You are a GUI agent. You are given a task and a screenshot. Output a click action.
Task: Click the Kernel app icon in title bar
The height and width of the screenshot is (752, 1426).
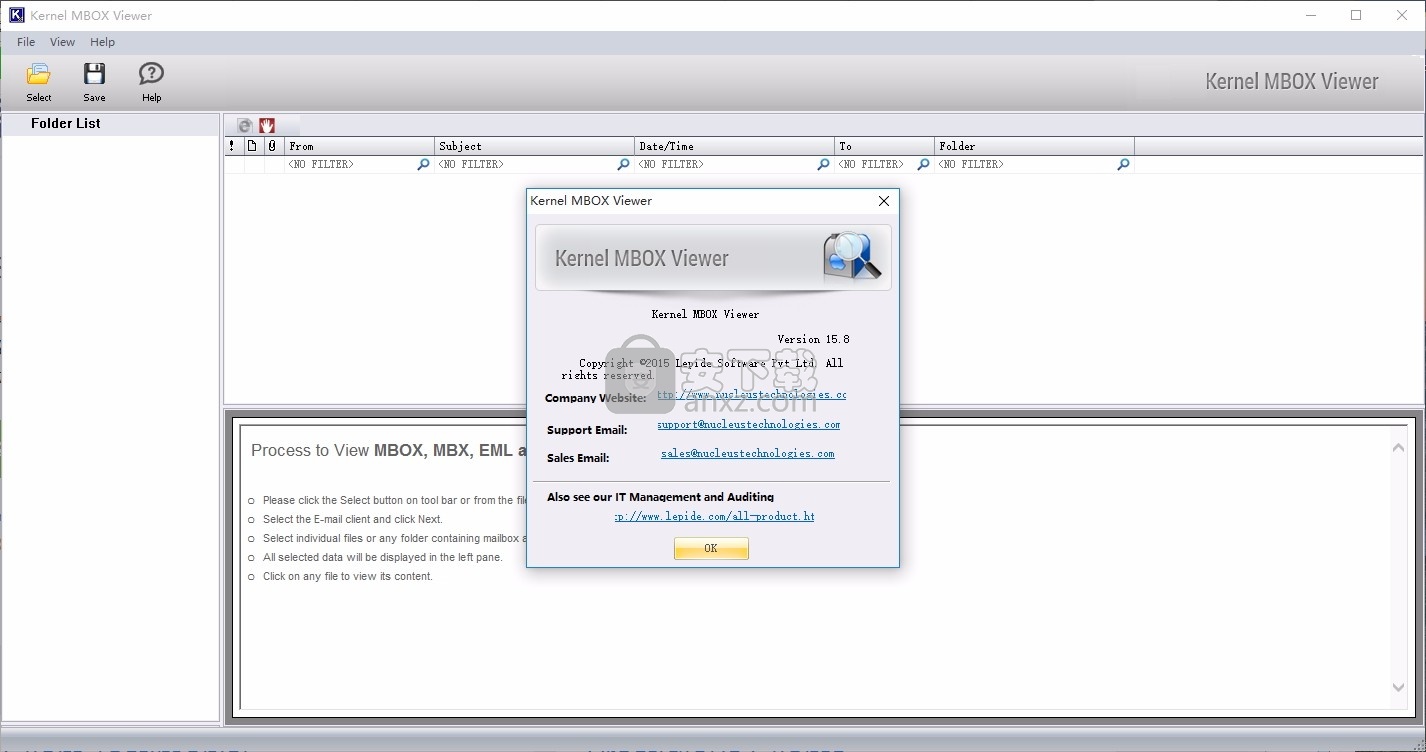(x=16, y=15)
